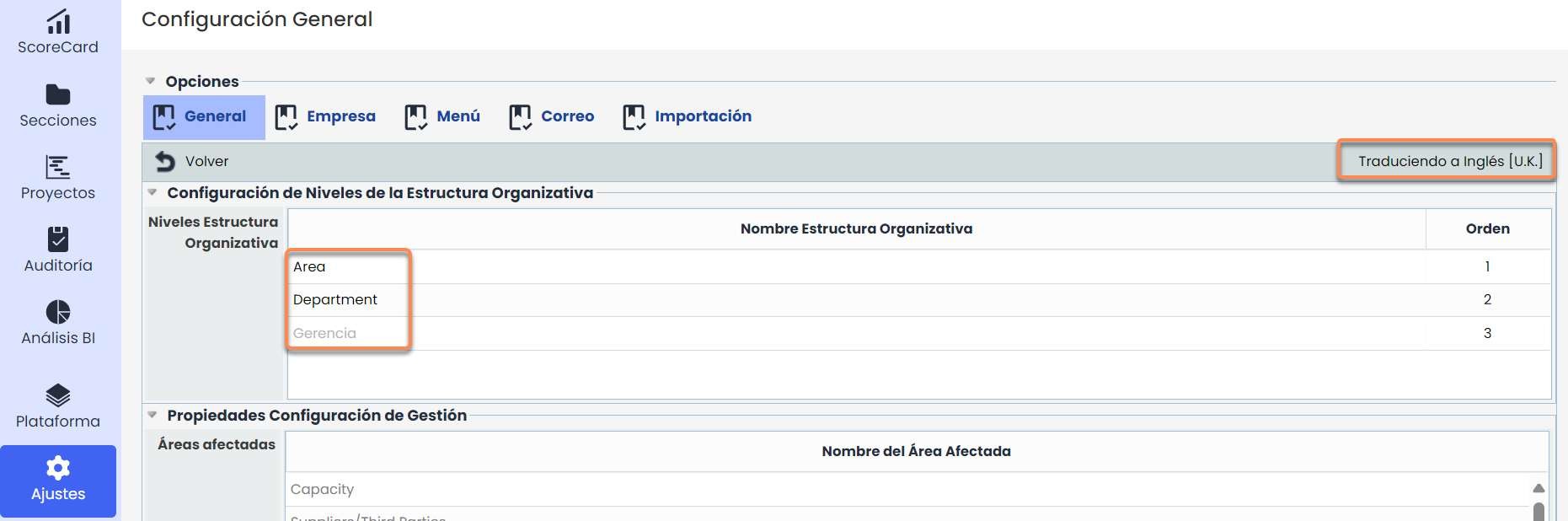Click the Volver back arrow icon
Screen dimensions: 1568x521
point(165,161)
